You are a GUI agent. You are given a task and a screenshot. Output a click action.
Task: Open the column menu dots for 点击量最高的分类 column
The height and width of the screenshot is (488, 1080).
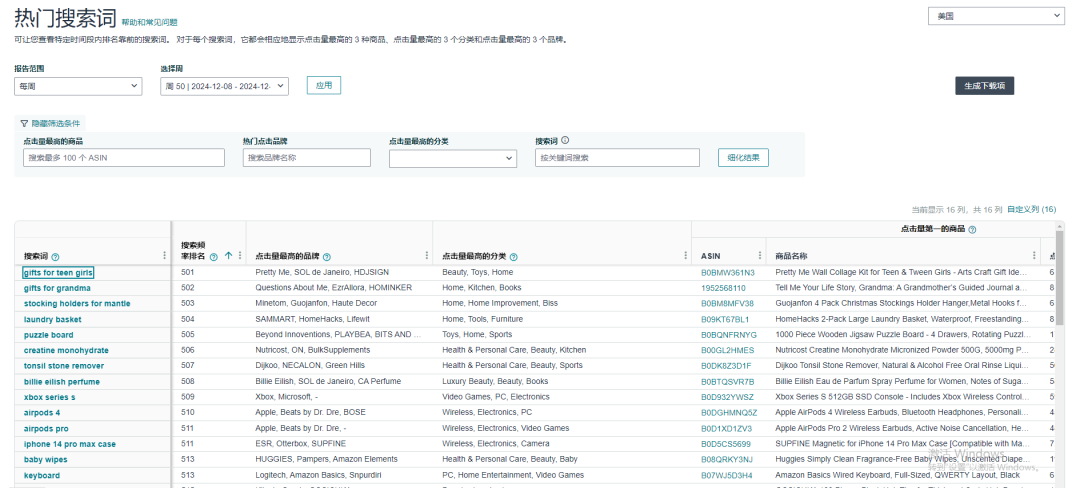click(x=686, y=255)
